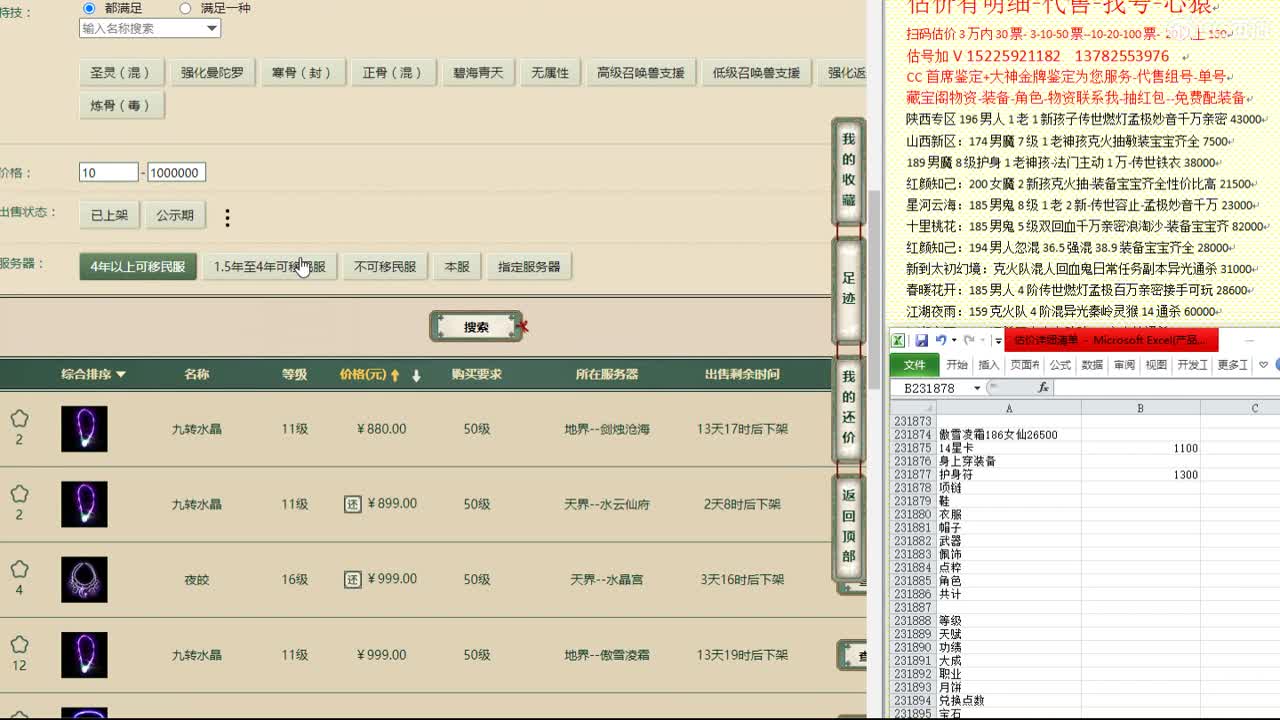Screen dimensions: 1280x720
Task: Select the Excel cell containing 护身符
Action: click(x=1008, y=475)
